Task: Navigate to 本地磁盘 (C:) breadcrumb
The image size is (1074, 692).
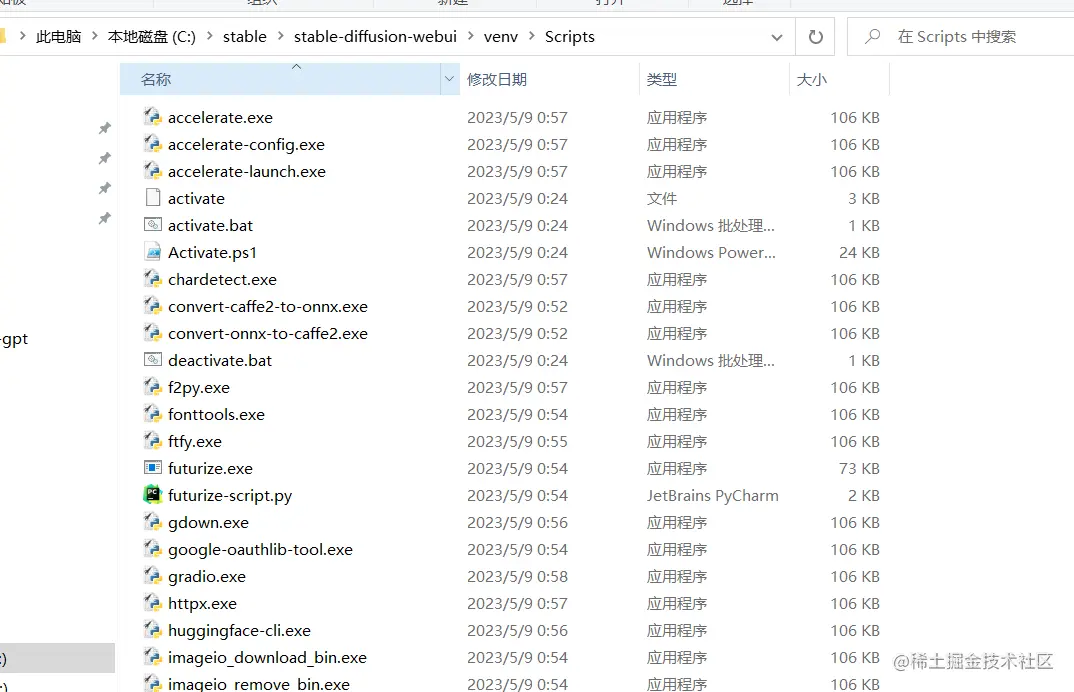Action: [151, 36]
